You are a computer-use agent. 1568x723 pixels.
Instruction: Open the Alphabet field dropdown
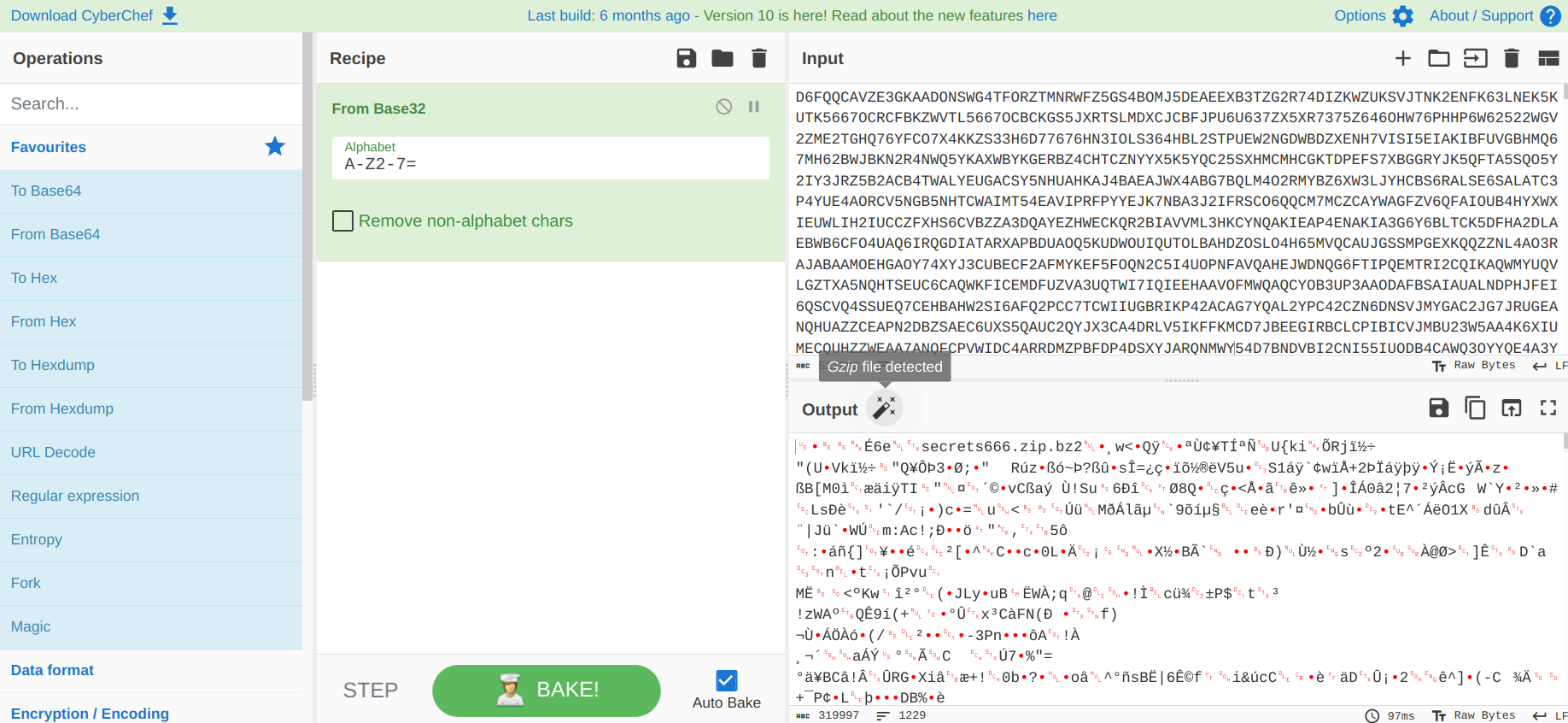(551, 157)
